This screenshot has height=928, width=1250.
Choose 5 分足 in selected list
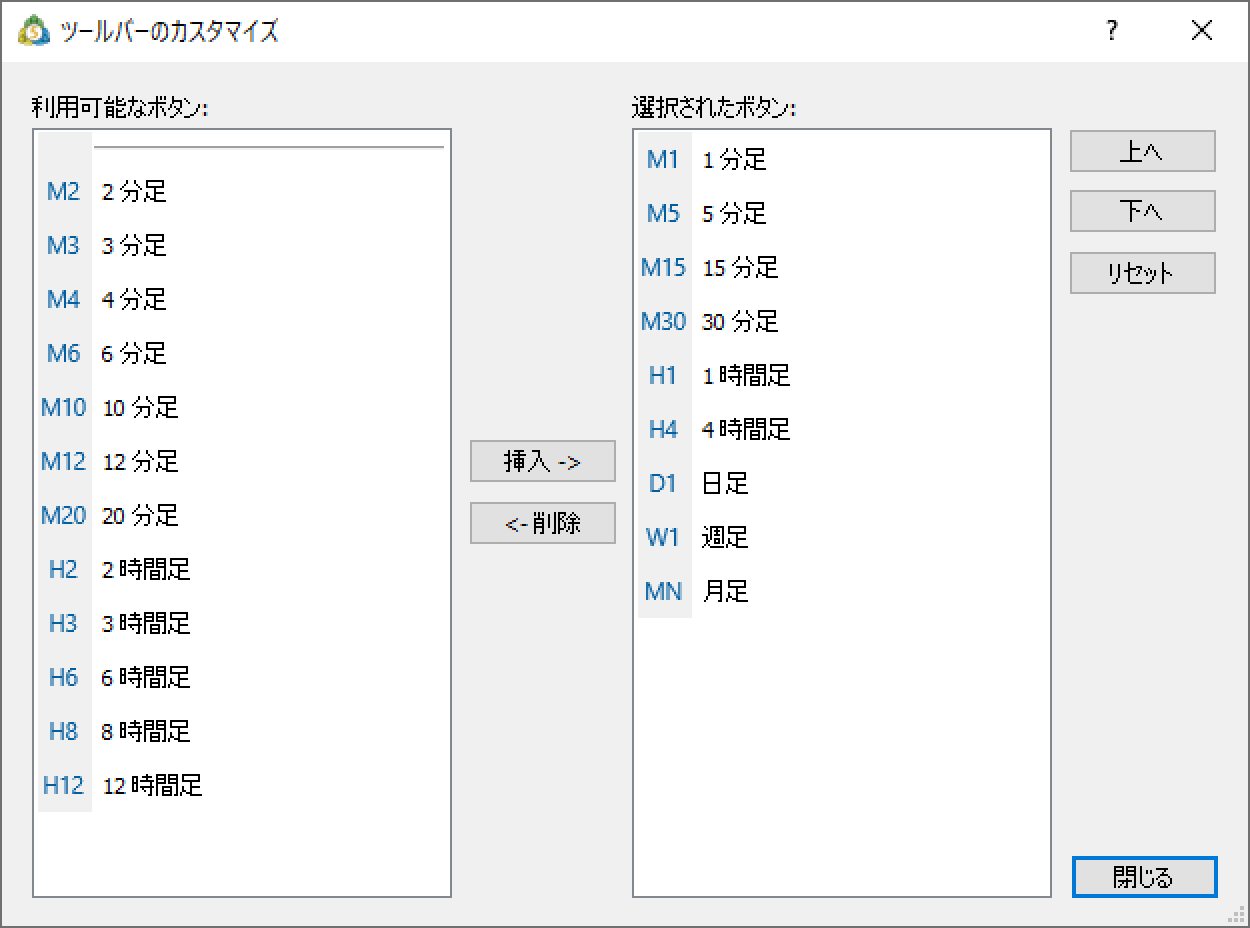[734, 213]
